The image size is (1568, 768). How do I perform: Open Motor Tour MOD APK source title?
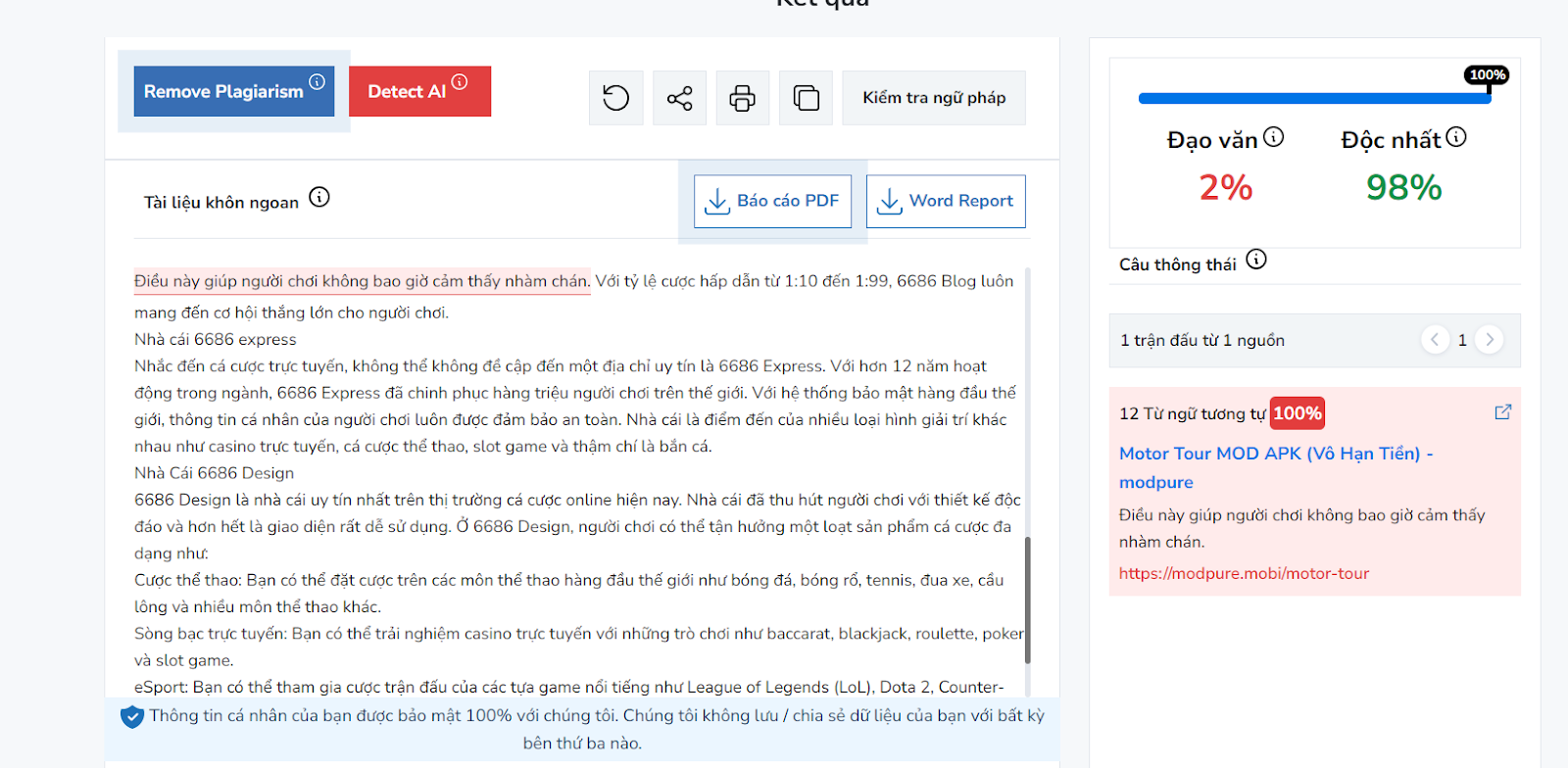(1276, 467)
